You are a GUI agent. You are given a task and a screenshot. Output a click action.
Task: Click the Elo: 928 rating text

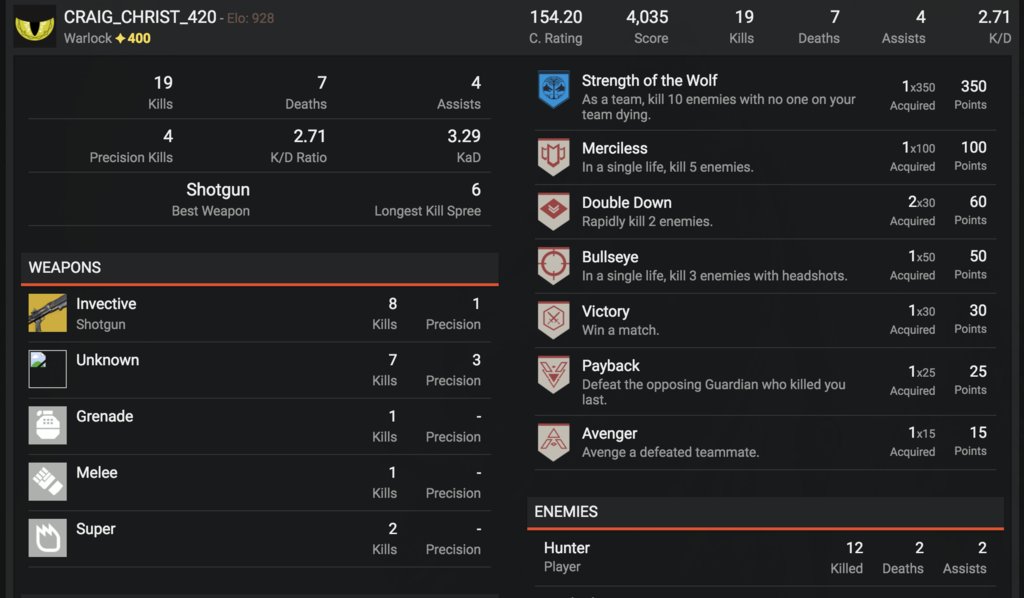click(251, 18)
